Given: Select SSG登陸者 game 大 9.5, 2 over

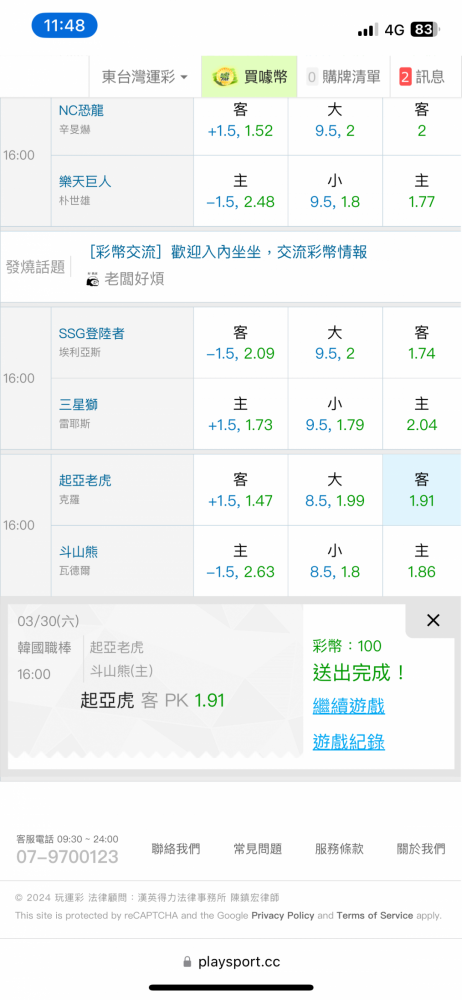Looking at the screenshot, I should [x=335, y=343].
